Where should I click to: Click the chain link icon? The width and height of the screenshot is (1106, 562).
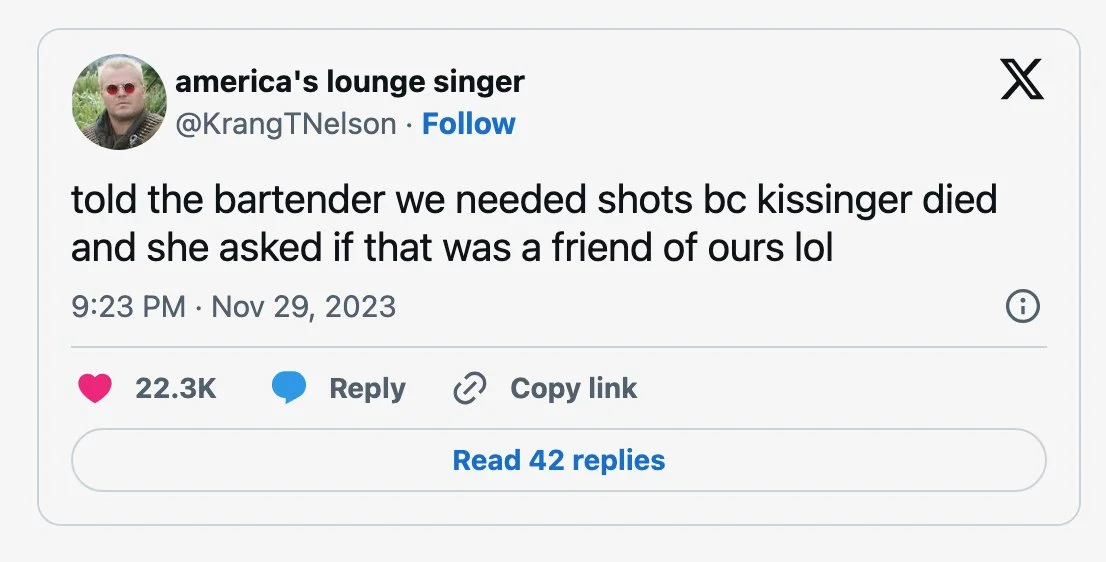coord(468,389)
